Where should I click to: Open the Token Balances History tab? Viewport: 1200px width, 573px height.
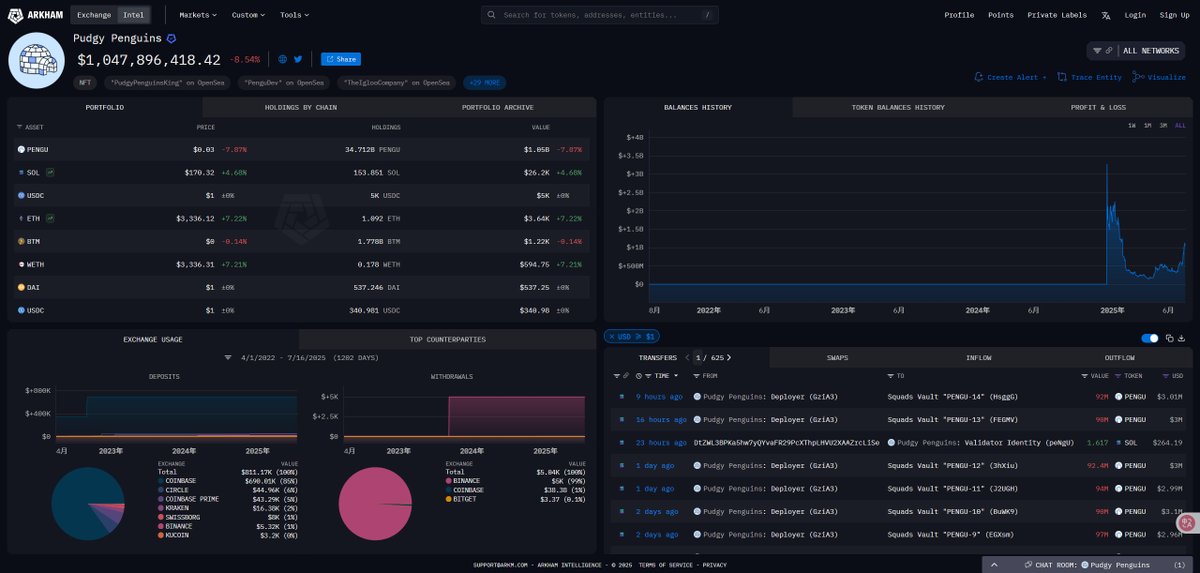(897, 107)
